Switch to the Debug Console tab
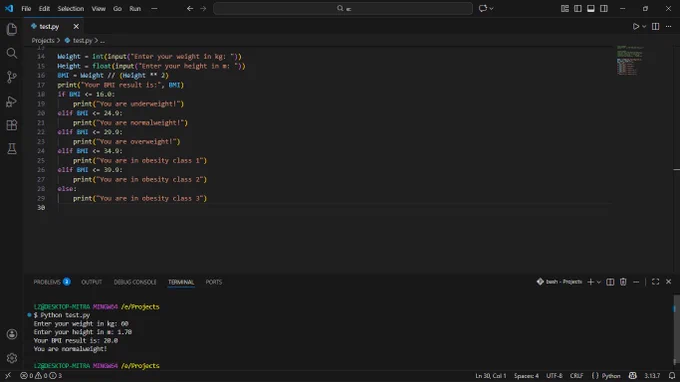The image size is (680, 382). pos(135,282)
